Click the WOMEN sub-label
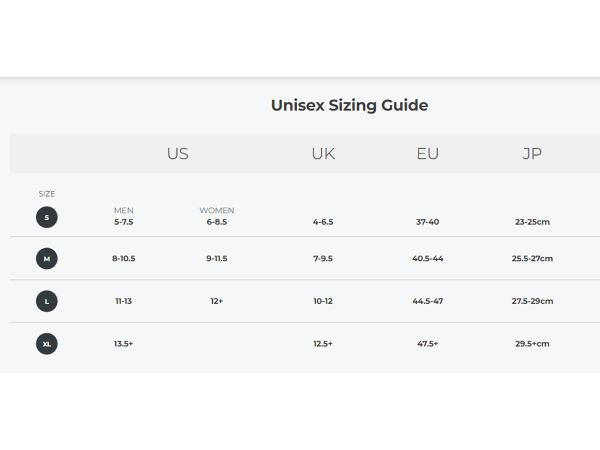Screen dimensions: 600x450 click(x=217, y=210)
